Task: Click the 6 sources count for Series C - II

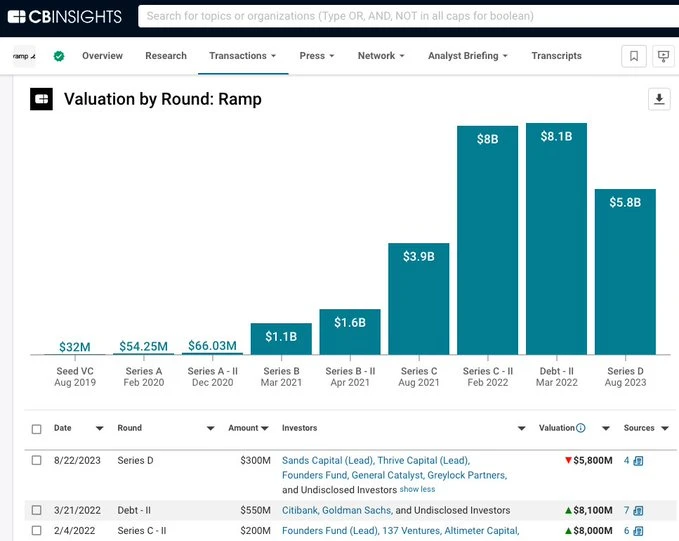Action: 626,531
